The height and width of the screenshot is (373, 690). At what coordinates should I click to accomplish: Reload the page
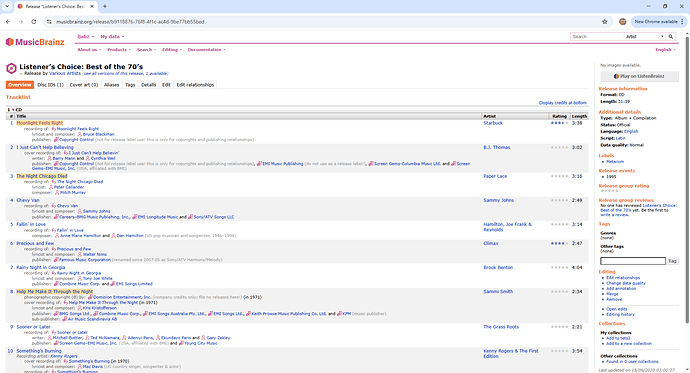click(34, 22)
